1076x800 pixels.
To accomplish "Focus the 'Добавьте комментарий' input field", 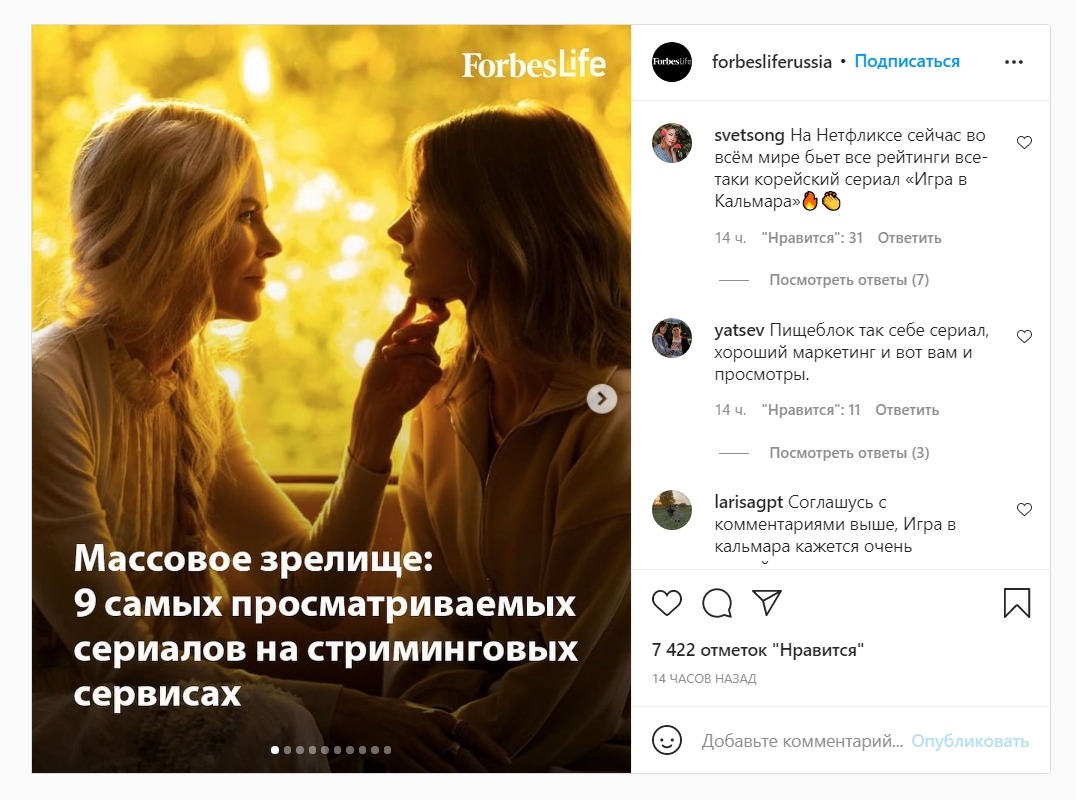I will (802, 741).
